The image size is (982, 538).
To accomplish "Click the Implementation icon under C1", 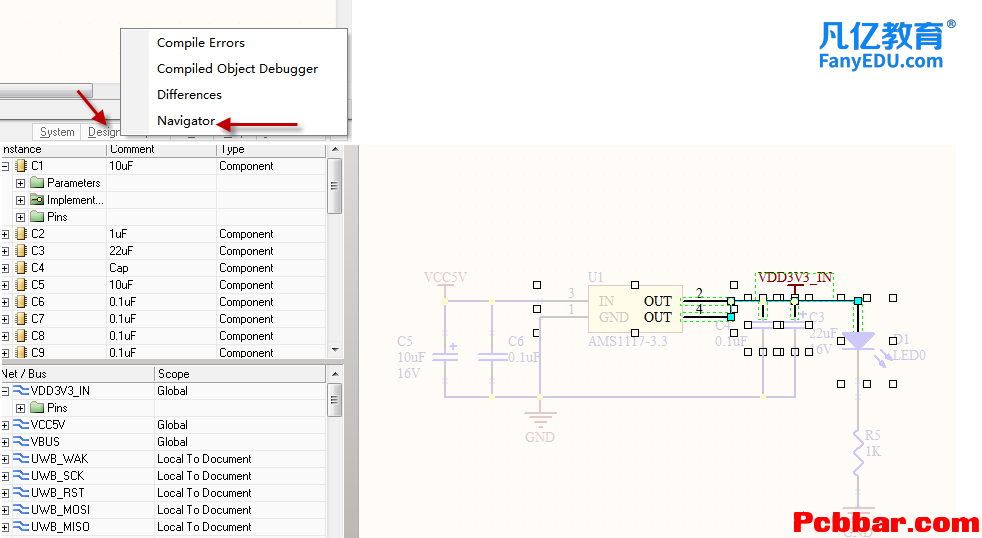I will click(37, 200).
